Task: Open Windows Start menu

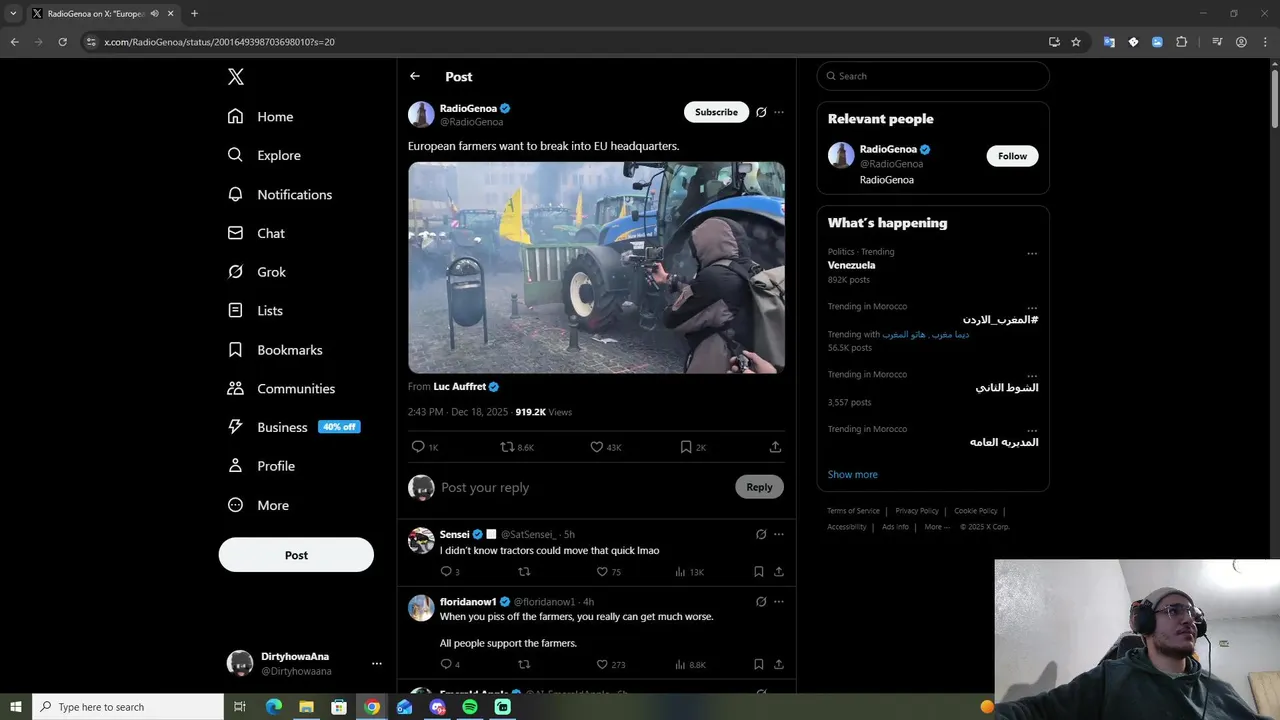Action: click(16, 707)
